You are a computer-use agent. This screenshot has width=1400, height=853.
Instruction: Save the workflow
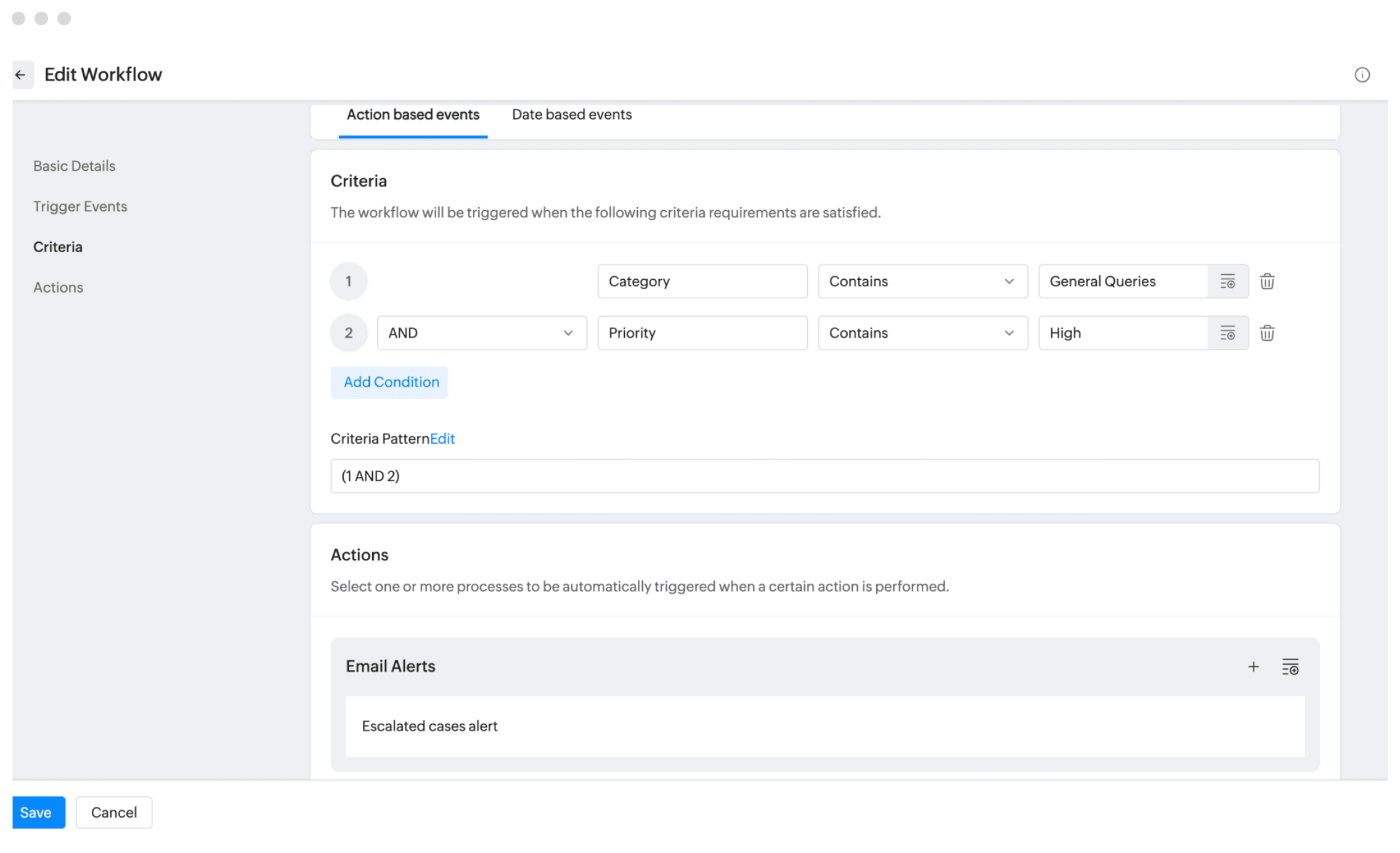pyautogui.click(x=38, y=812)
